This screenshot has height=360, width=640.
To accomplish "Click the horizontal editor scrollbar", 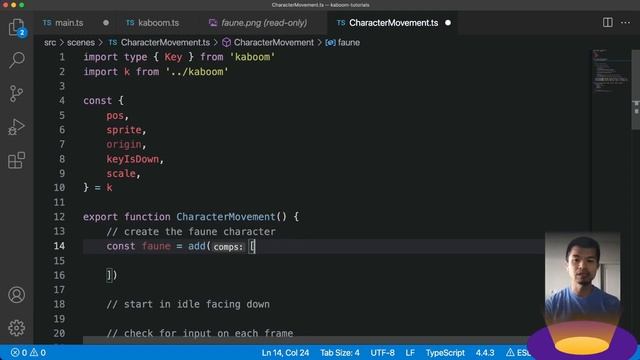I will (306, 340).
